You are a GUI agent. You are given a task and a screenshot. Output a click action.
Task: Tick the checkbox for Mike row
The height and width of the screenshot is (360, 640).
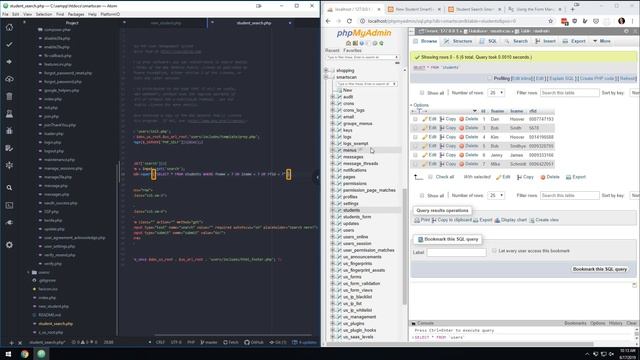[x=415, y=164]
